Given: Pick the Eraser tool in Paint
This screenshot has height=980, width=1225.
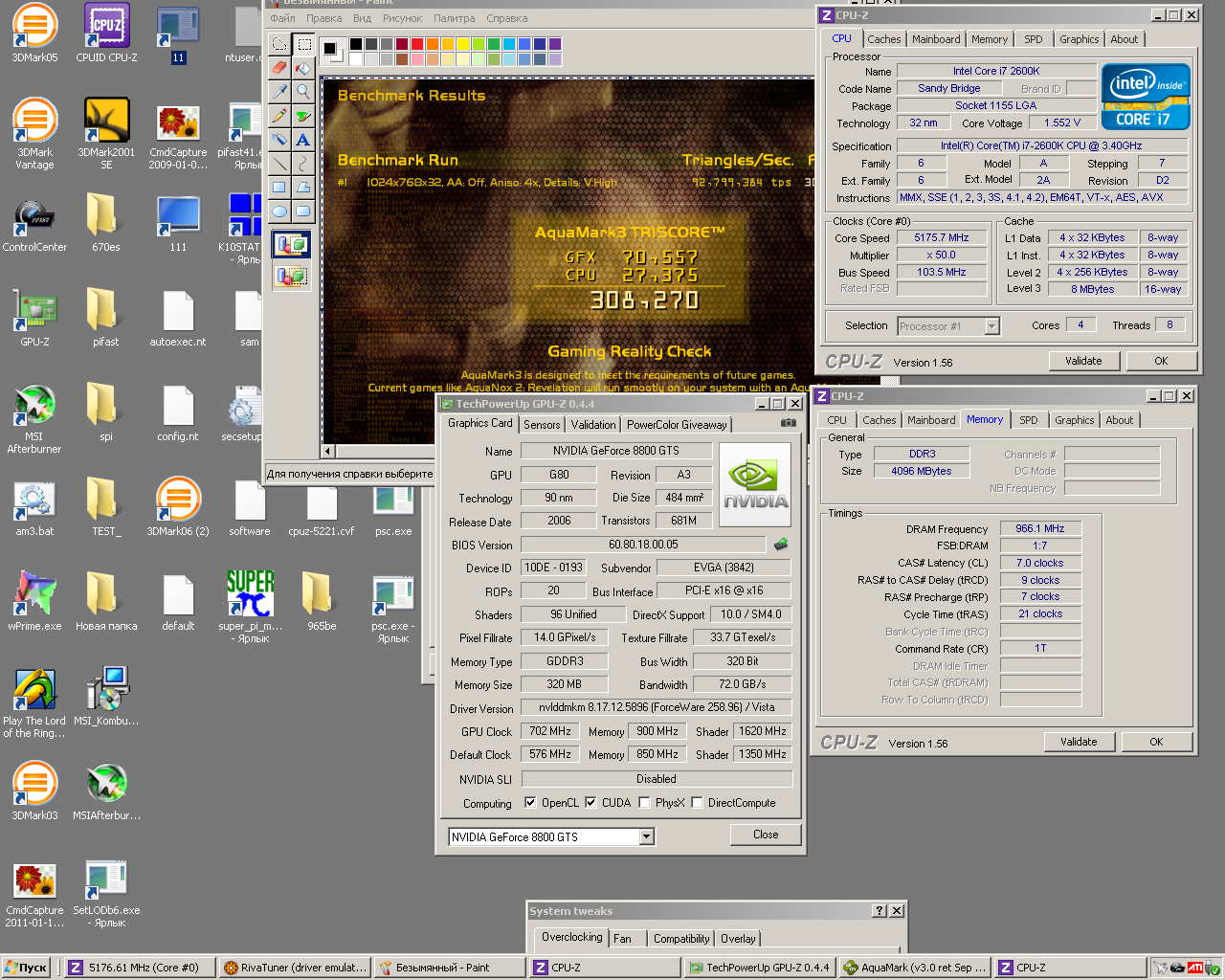Looking at the screenshot, I should tap(279, 68).
